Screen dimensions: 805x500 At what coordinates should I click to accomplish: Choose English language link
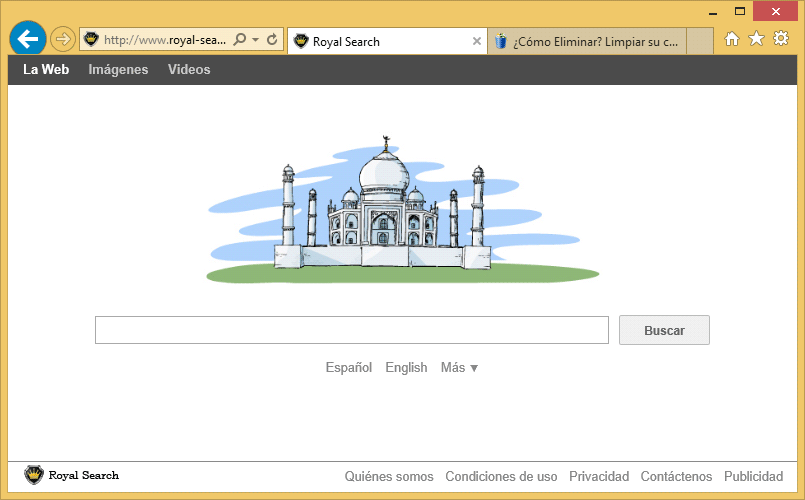406,368
